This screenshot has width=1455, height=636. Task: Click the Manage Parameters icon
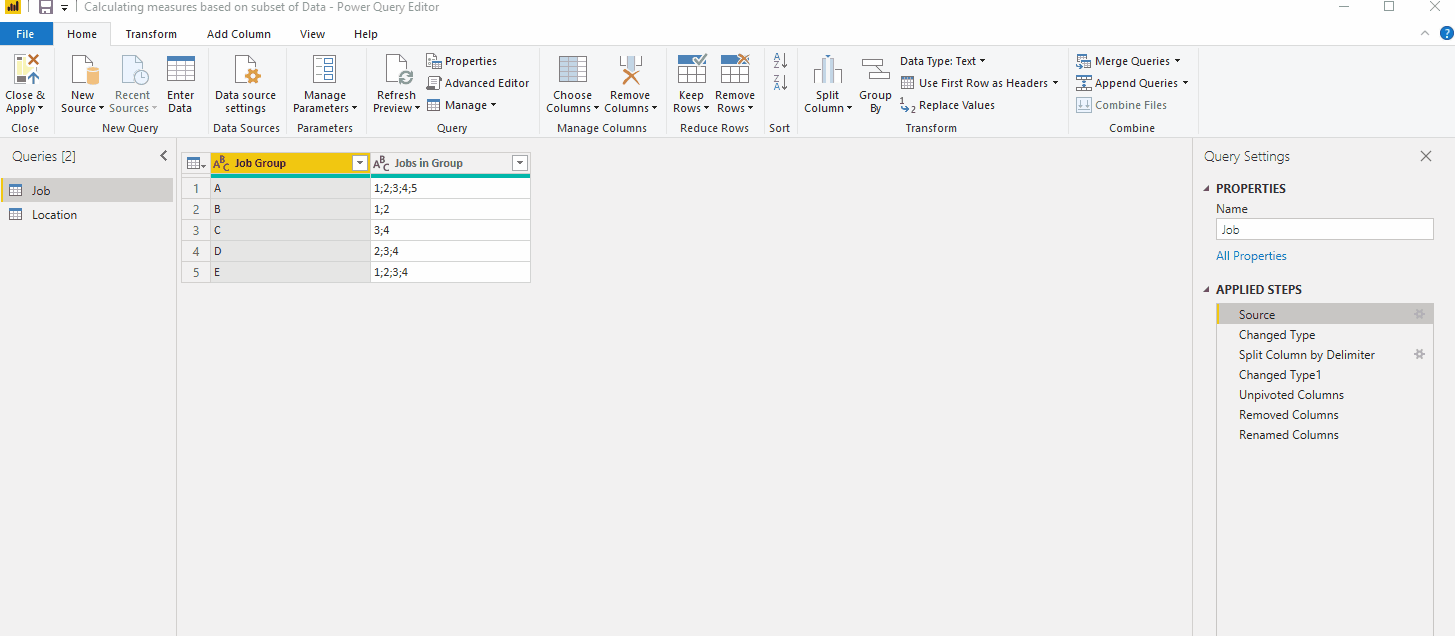coord(325,70)
